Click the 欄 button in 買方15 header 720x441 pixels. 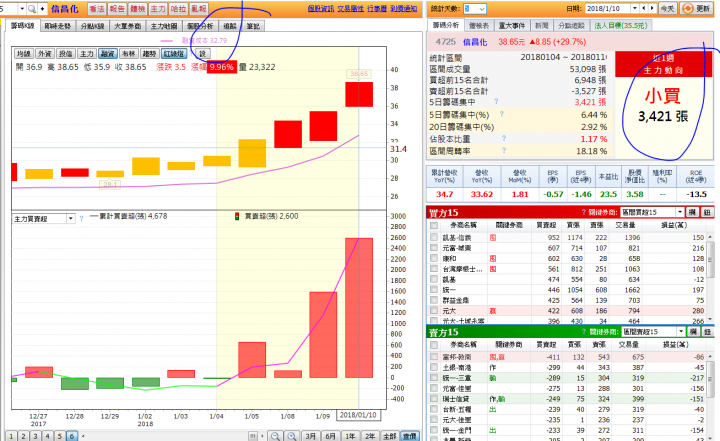click(693, 212)
